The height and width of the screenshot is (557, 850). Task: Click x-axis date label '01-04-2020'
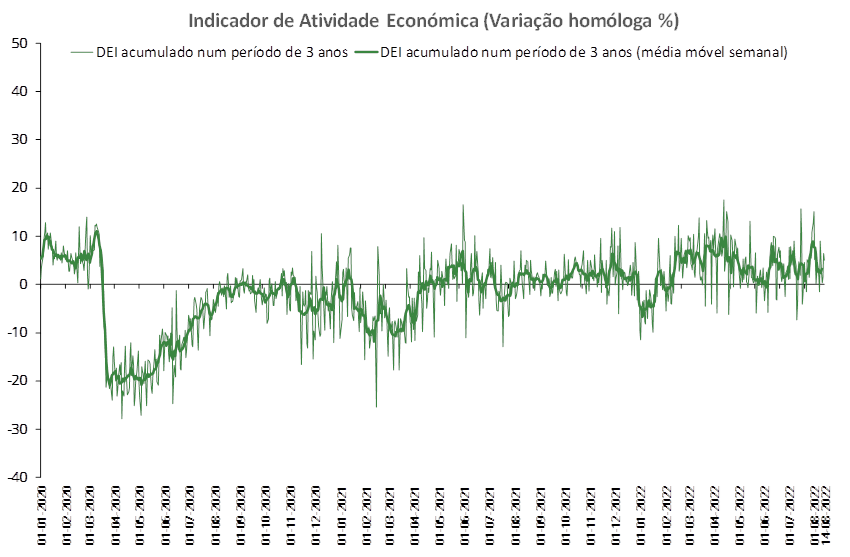click(115, 515)
